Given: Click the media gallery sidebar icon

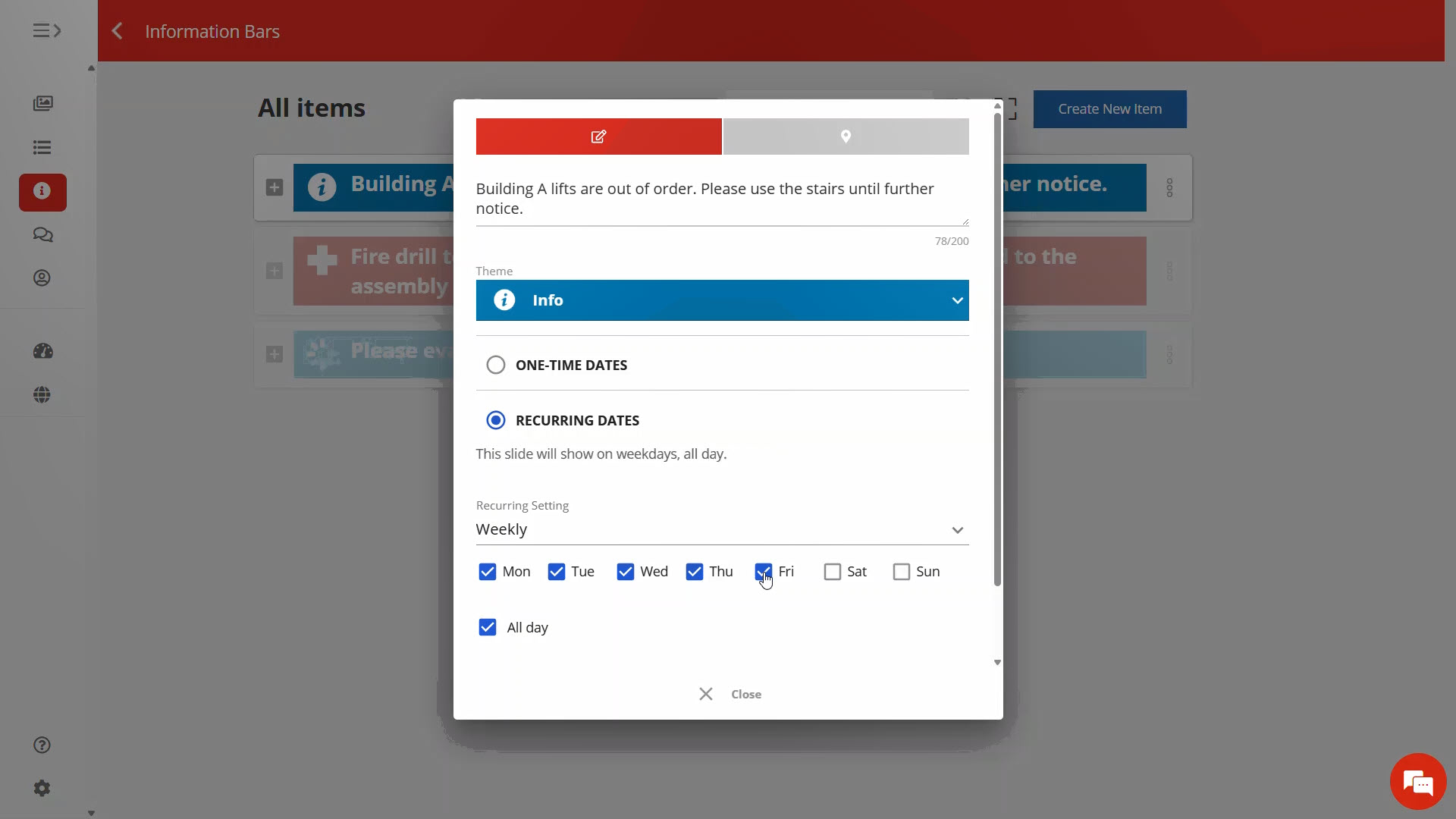Looking at the screenshot, I should (42, 103).
